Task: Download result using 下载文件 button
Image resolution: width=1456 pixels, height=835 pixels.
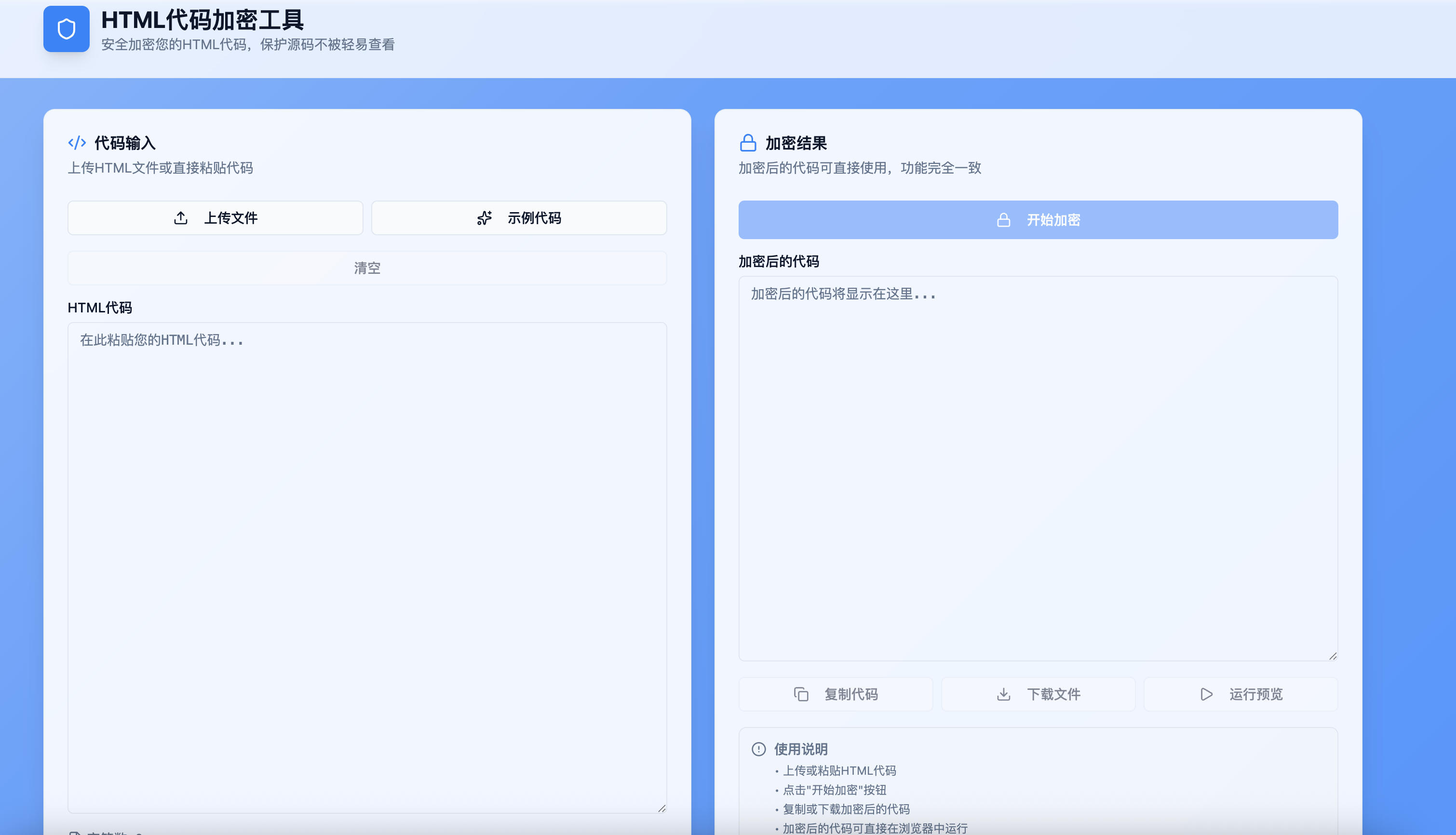Action: 1038,694
